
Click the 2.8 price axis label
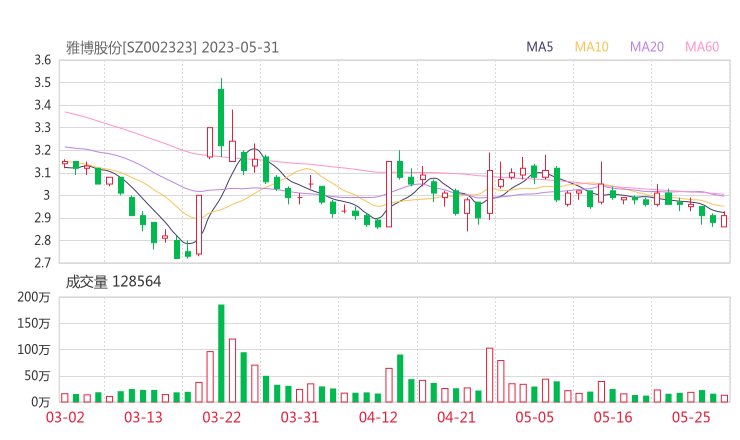click(x=42, y=240)
